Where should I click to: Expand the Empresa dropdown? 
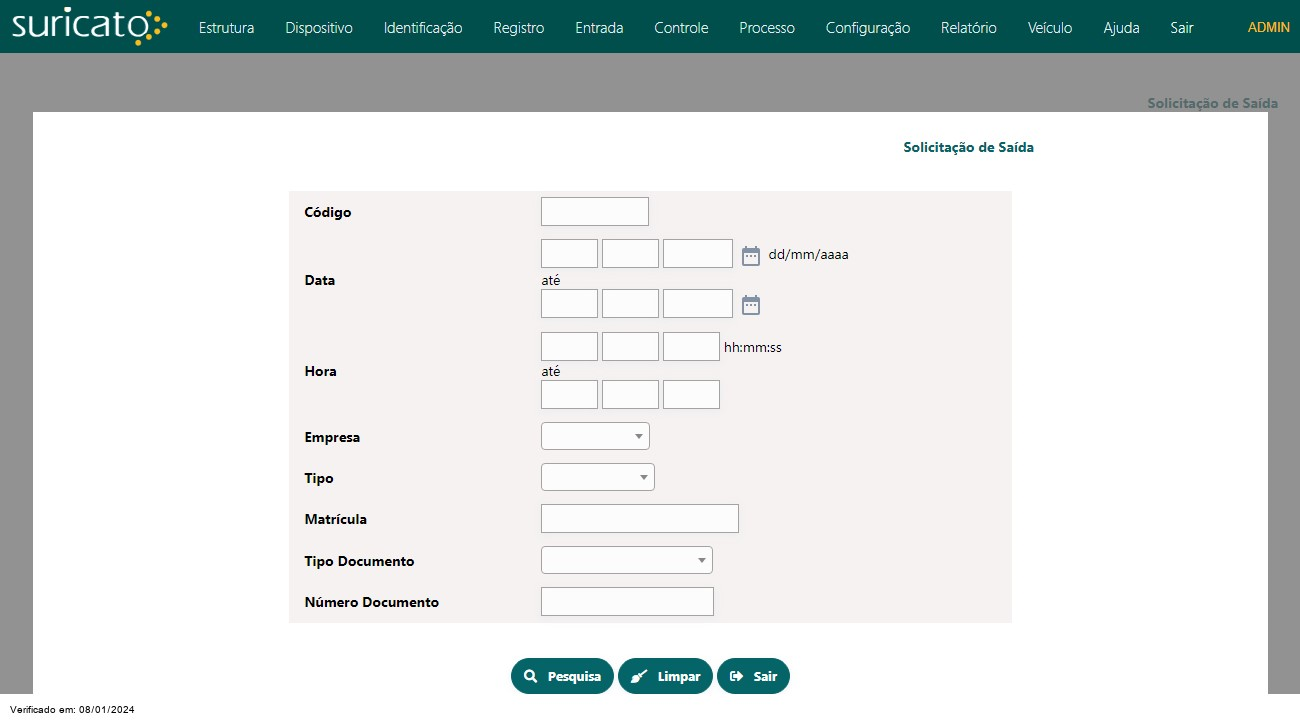(595, 437)
